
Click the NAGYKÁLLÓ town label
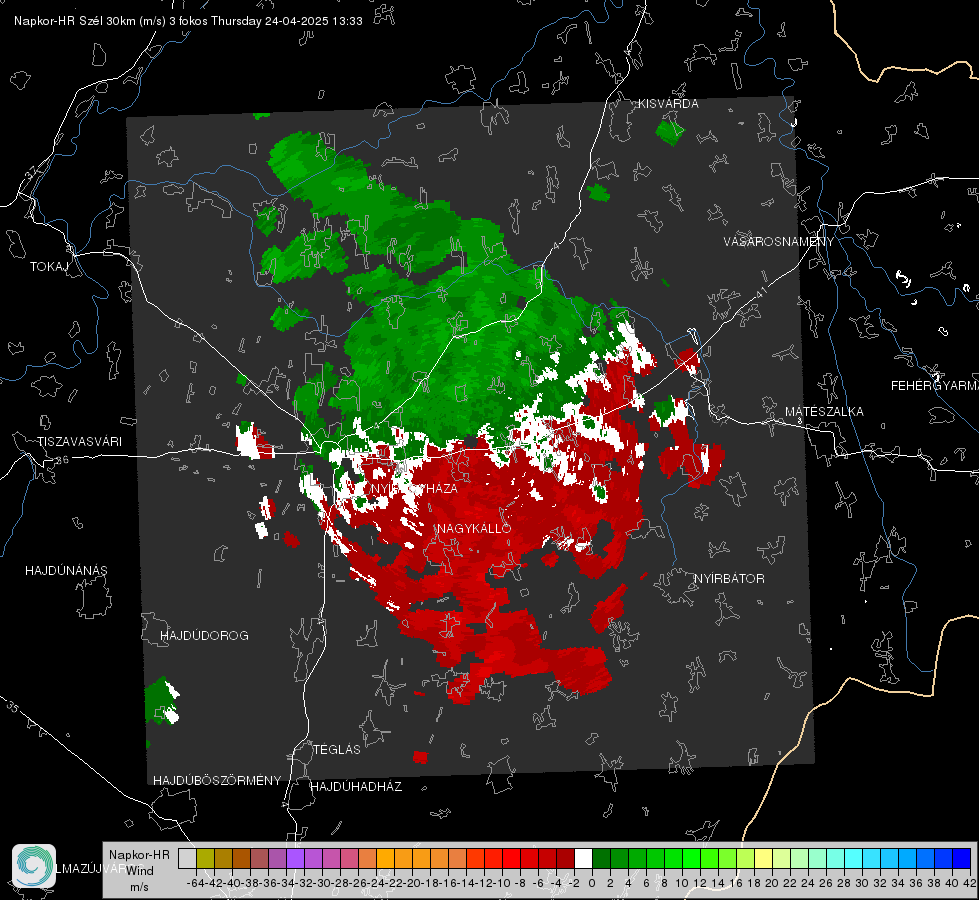pyautogui.click(x=474, y=528)
